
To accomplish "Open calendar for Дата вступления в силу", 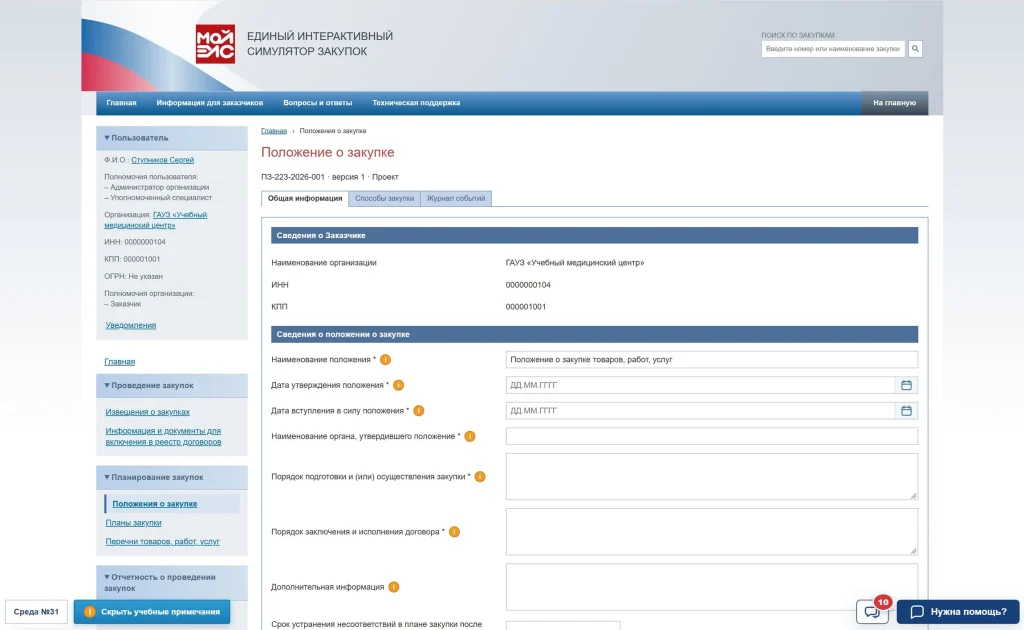I will [x=906, y=411].
